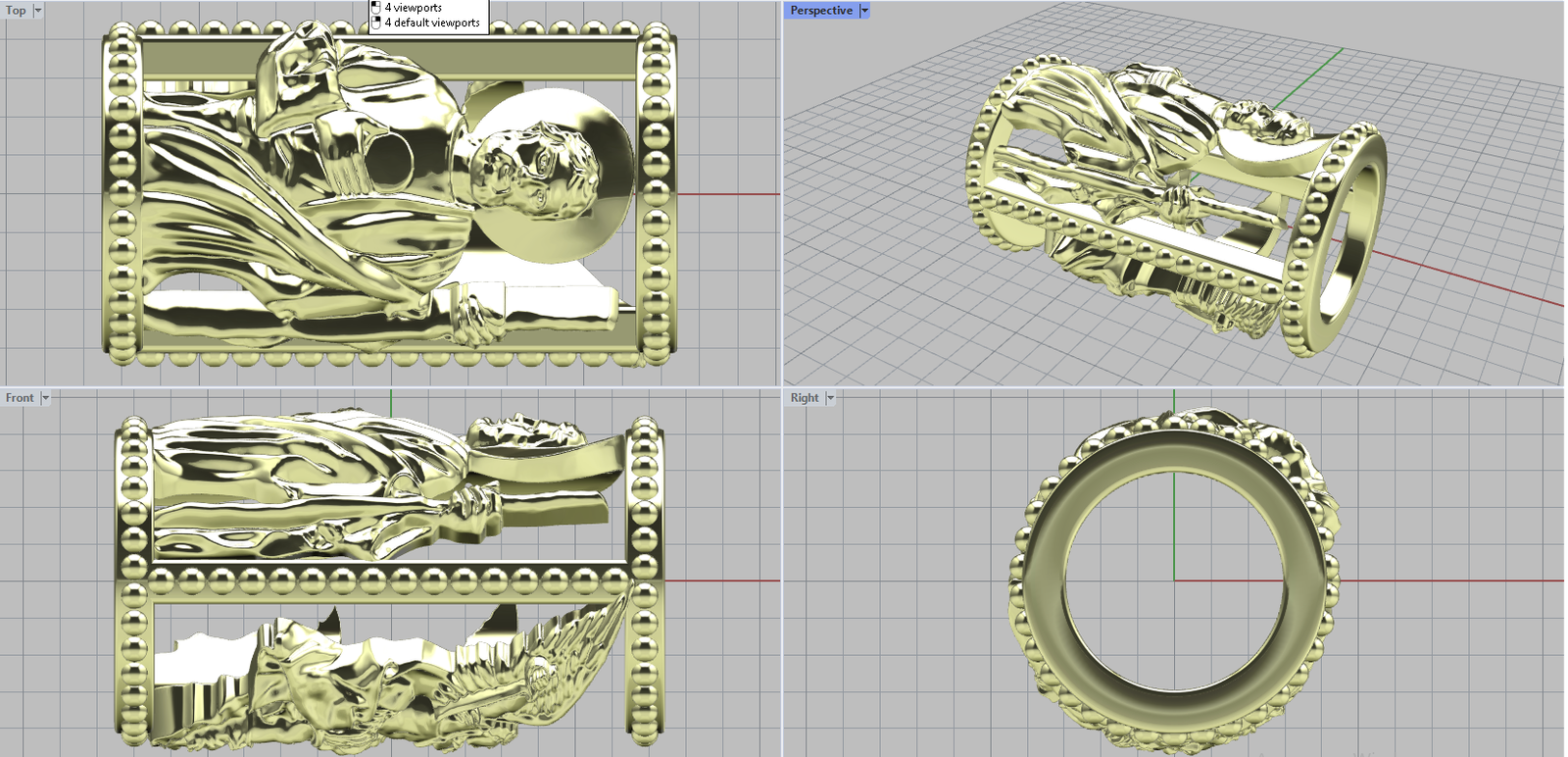Click the left mouse icon beside '4 viewports'
Image resolution: width=1568 pixels, height=757 pixels.
point(375,8)
